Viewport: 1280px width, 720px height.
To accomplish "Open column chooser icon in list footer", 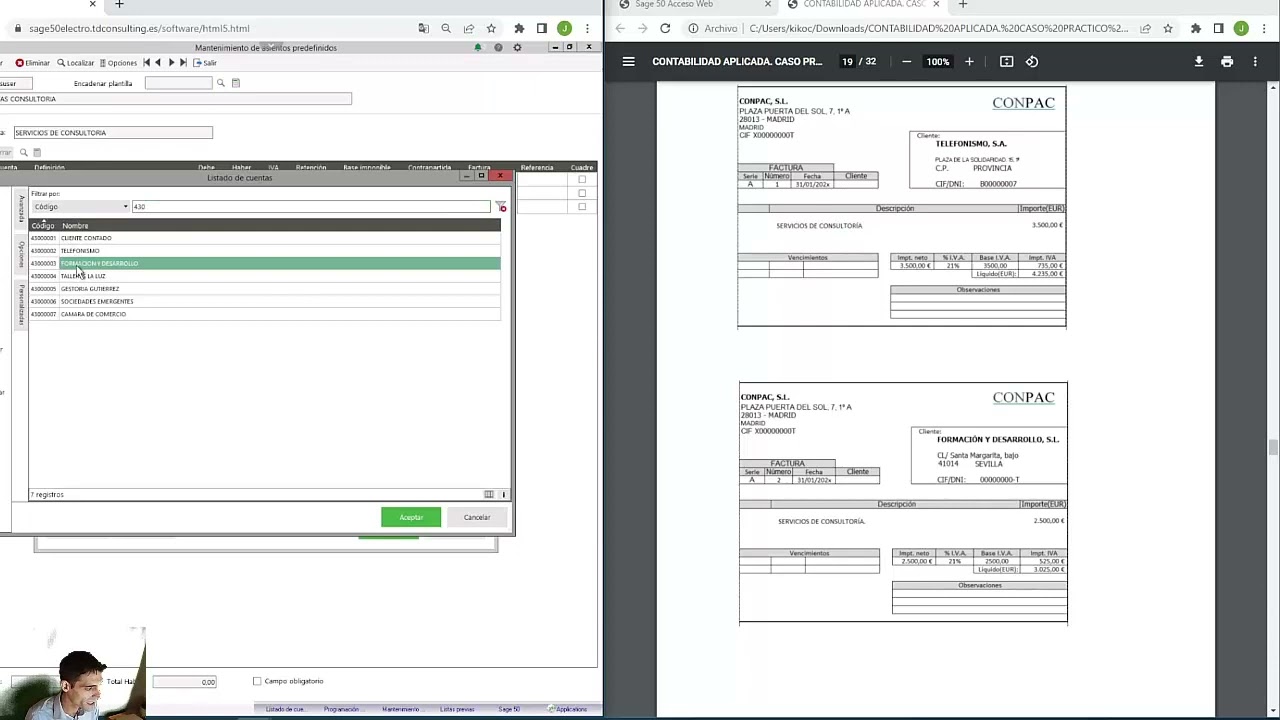I will (489, 495).
